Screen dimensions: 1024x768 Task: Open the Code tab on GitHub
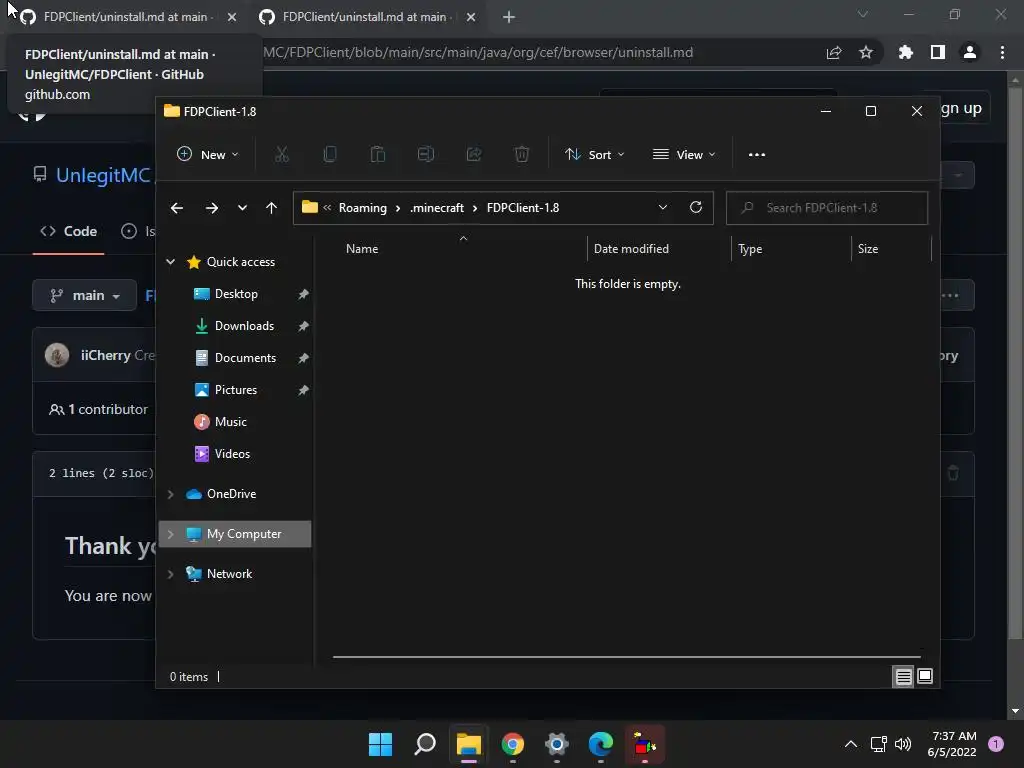point(69,231)
